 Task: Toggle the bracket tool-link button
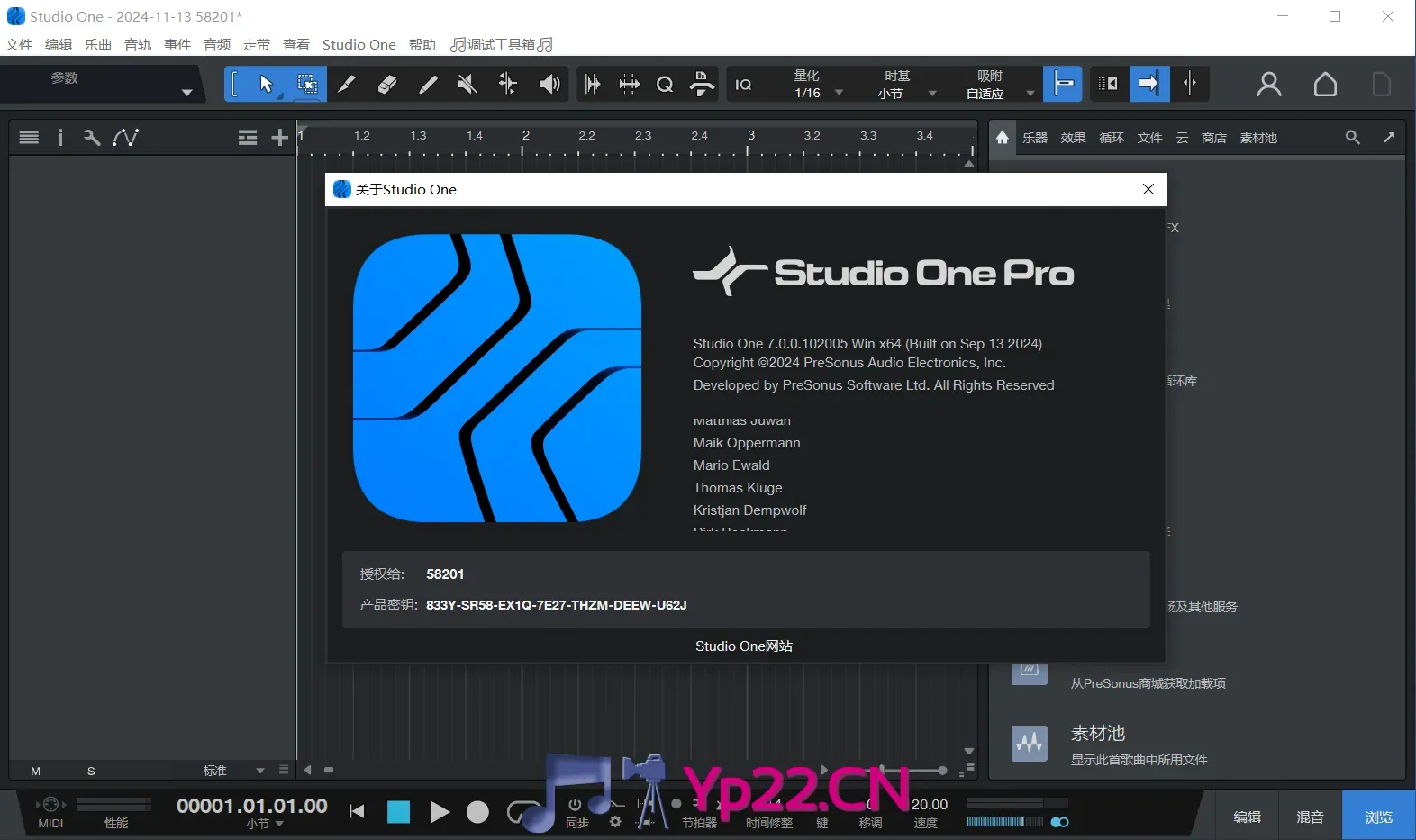pos(236,84)
